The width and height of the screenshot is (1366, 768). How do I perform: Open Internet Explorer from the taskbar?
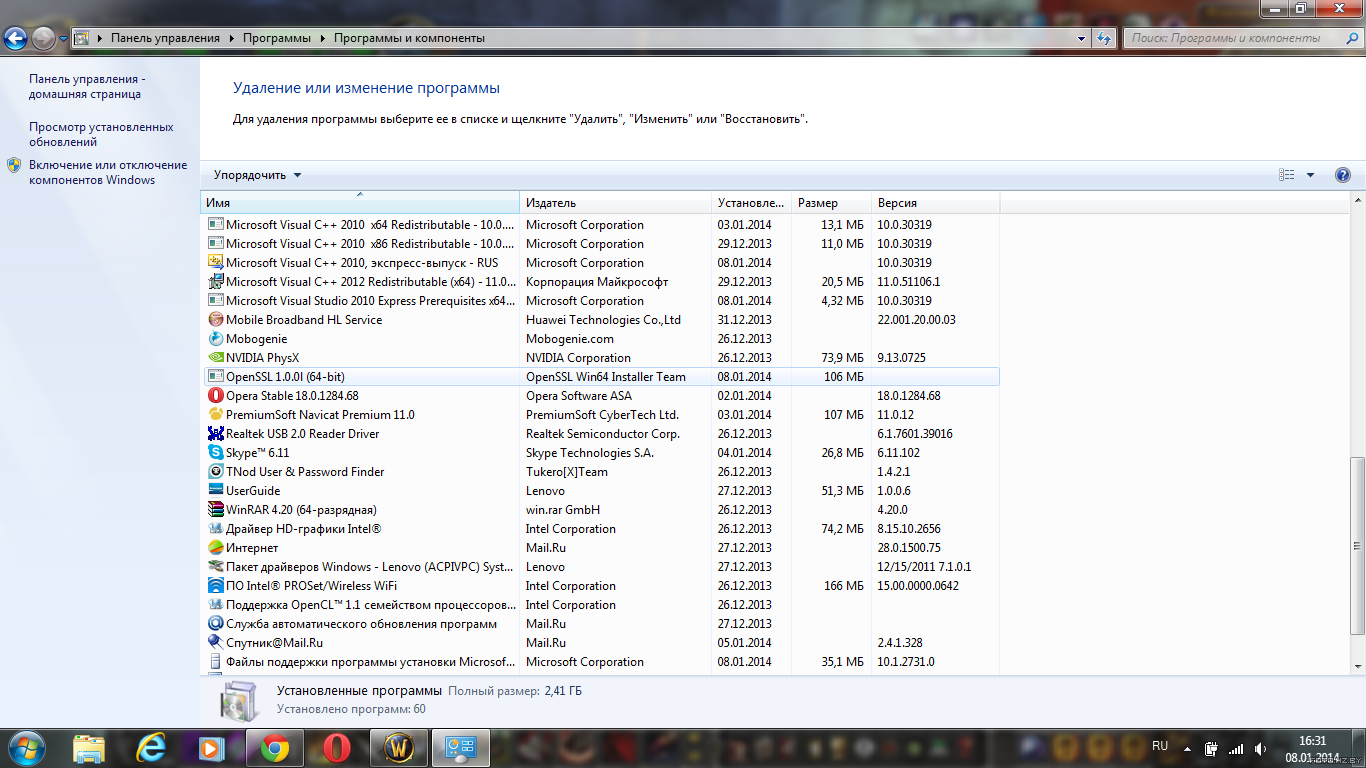tap(151, 747)
